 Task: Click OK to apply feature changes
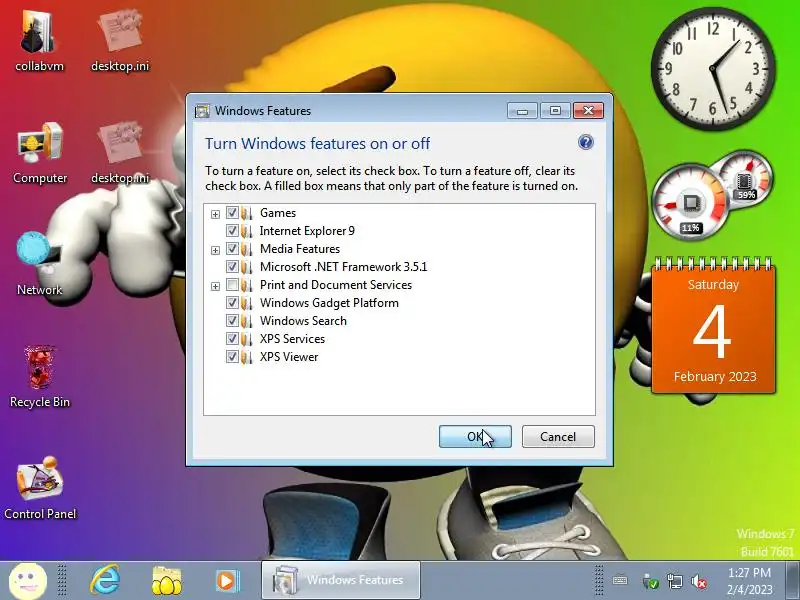[475, 437]
